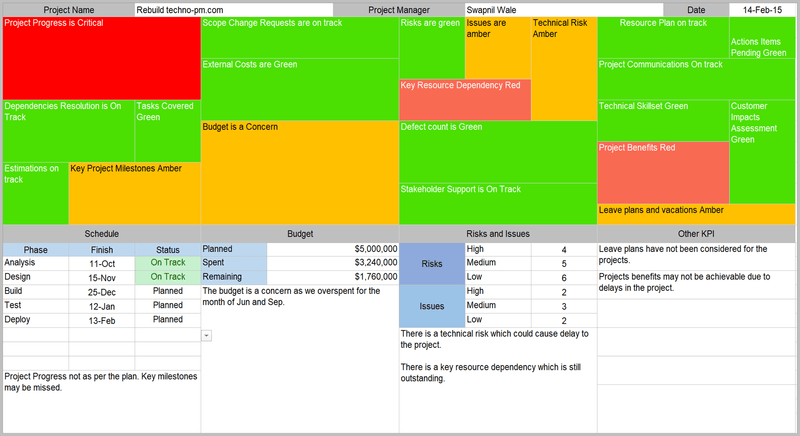
Task: Select the Leave plans and vacations Amber tile
Action: click(696, 213)
